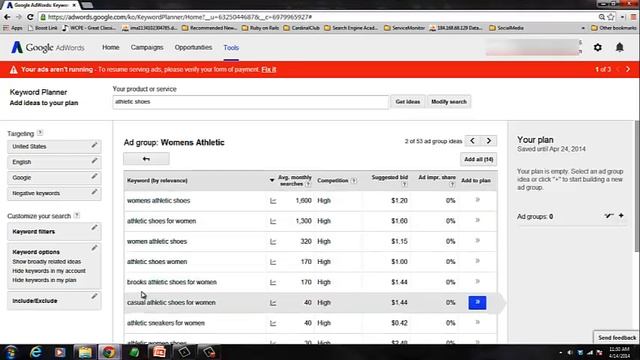Click the browser address bar

(318, 17)
